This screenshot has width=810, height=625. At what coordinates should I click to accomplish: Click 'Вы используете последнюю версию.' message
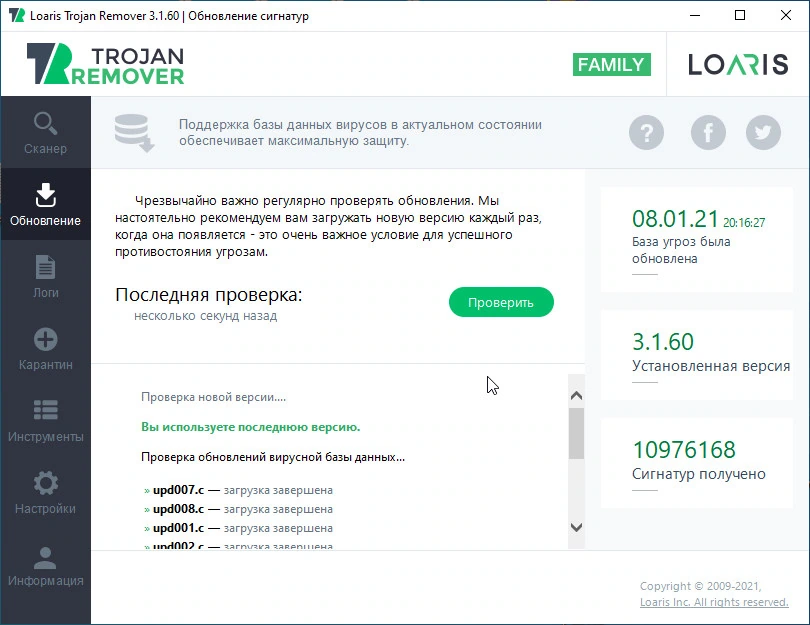point(251,427)
